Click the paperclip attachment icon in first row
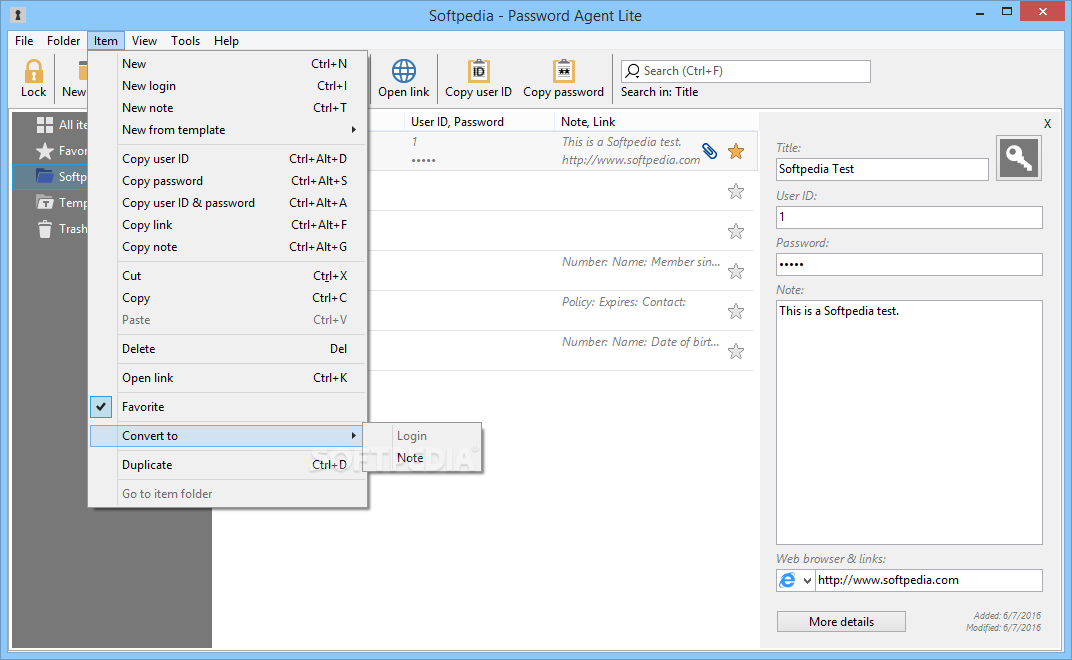This screenshot has width=1072, height=660. (710, 151)
